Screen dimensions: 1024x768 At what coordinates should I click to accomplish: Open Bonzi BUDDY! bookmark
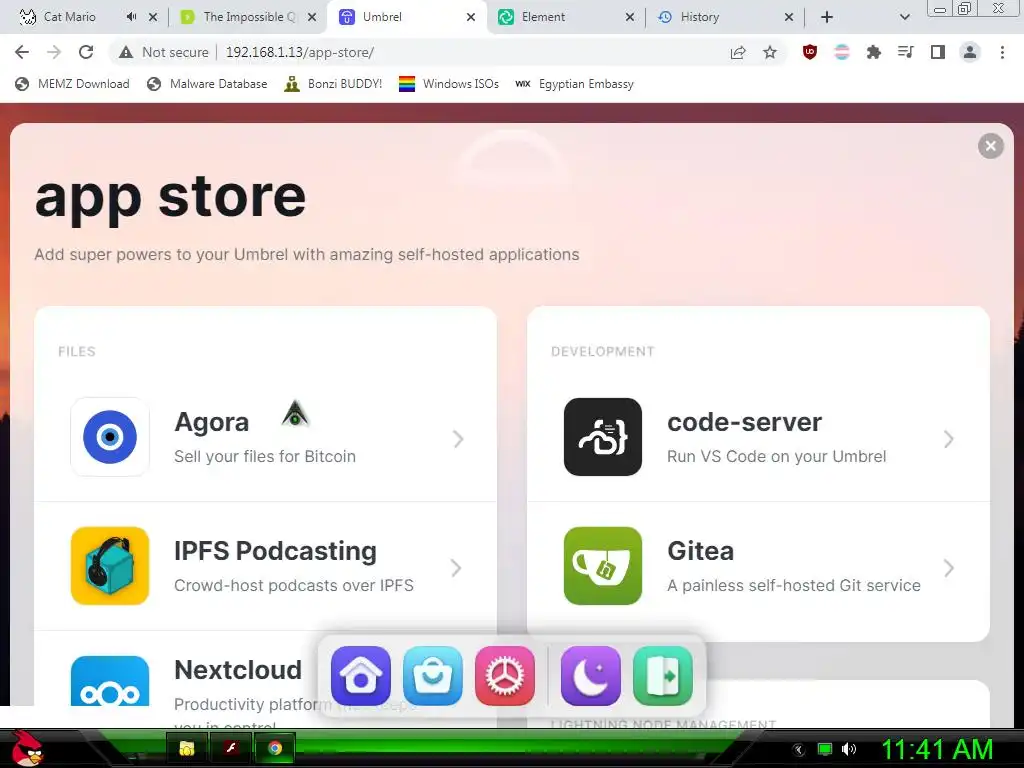pyautogui.click(x=333, y=84)
